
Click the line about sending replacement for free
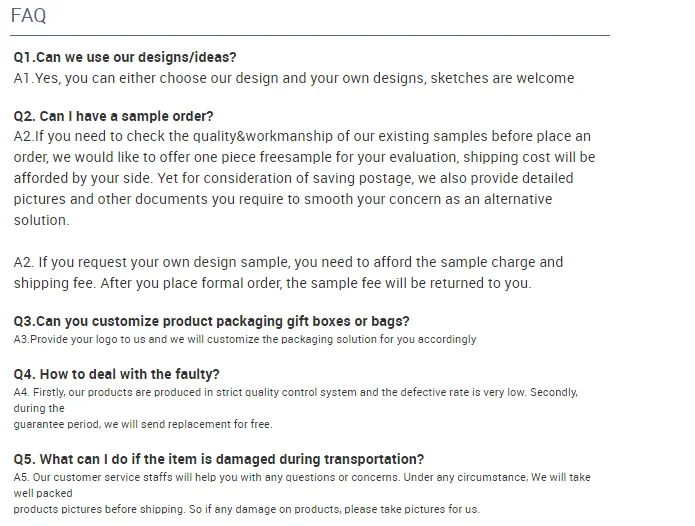[142, 424]
